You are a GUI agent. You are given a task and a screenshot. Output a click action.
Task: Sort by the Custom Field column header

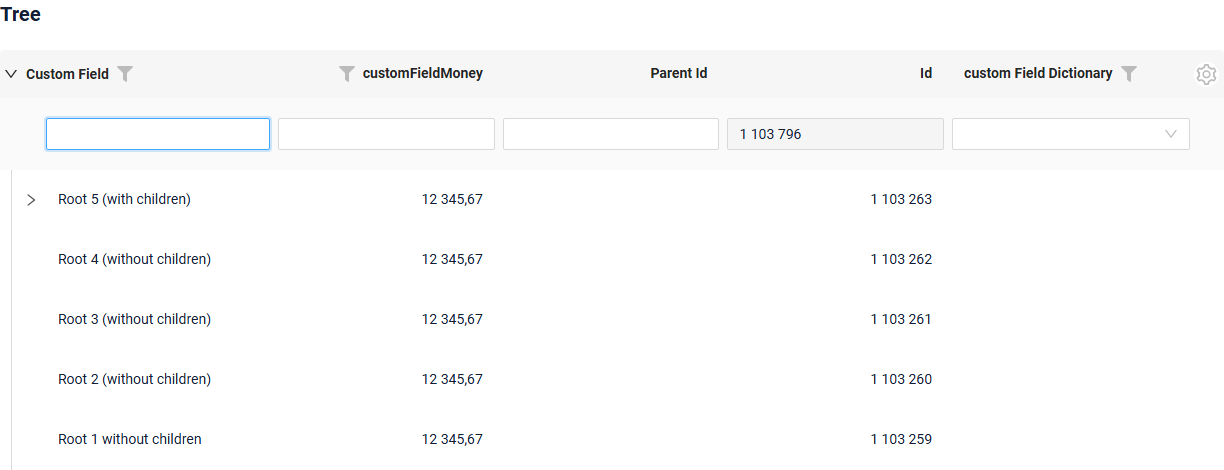point(67,74)
